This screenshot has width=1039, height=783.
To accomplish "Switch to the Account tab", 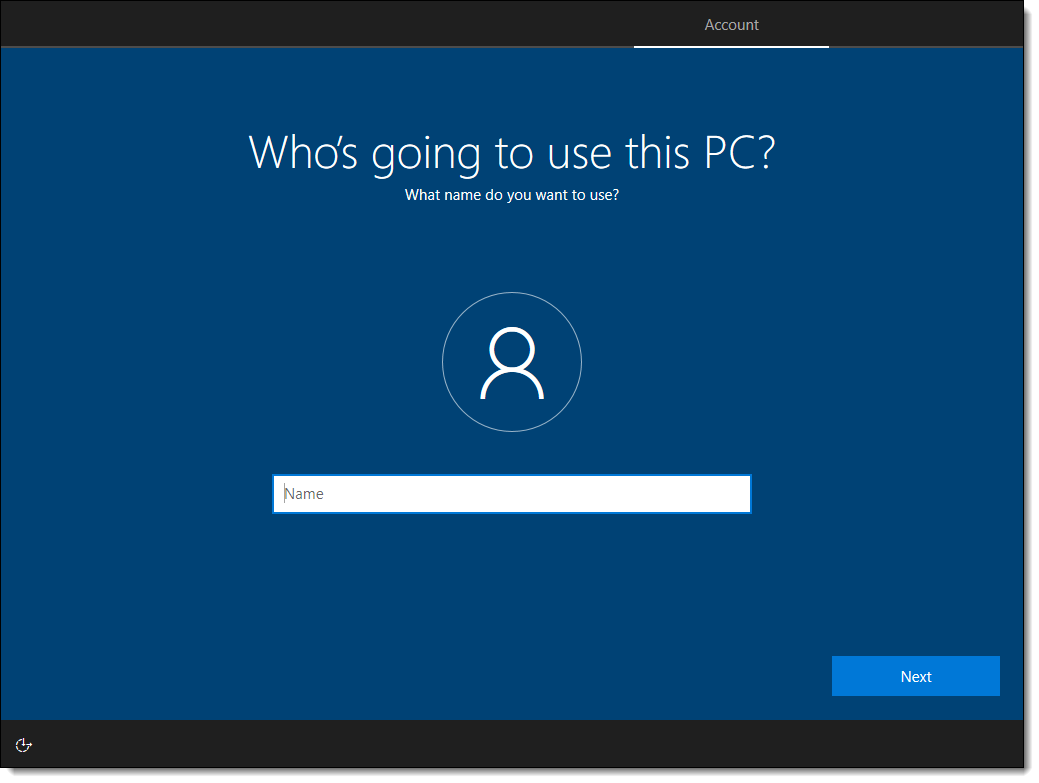I will tap(731, 25).
